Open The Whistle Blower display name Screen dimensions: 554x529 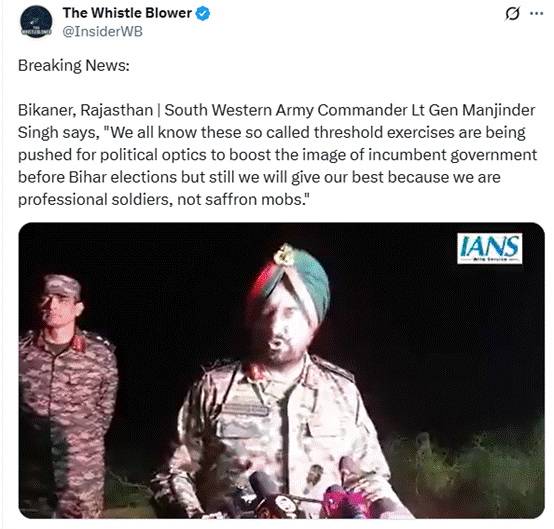pos(127,13)
